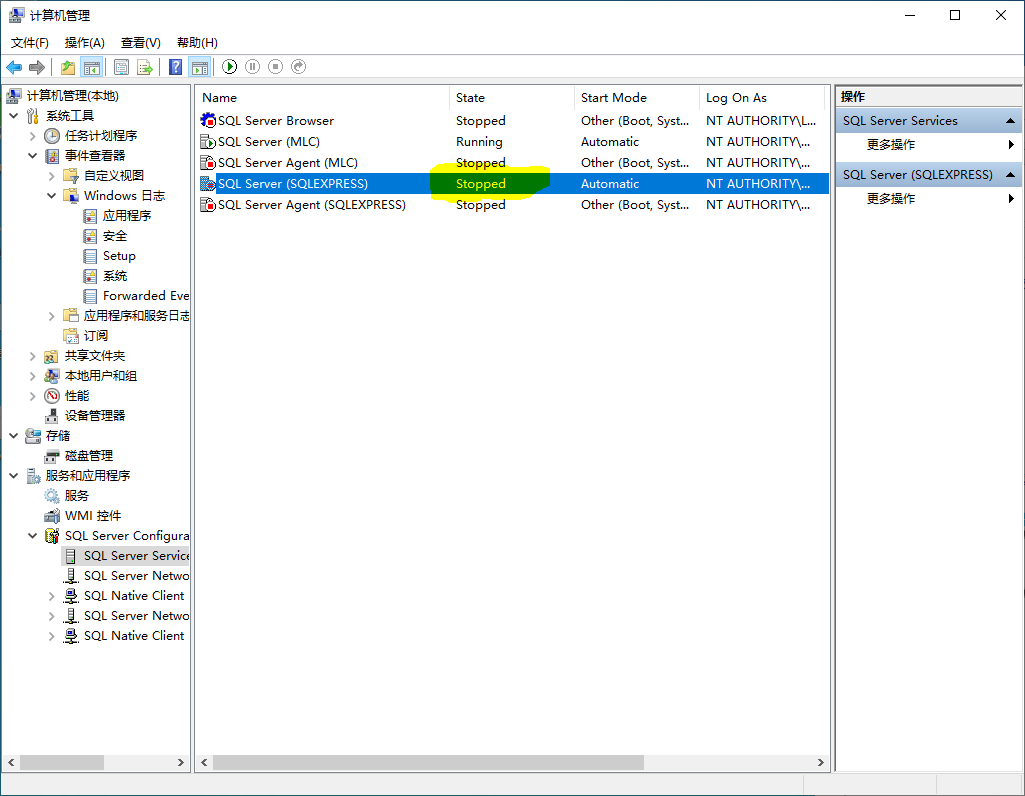Click the 设备管理器 icon in the tree

52,416
